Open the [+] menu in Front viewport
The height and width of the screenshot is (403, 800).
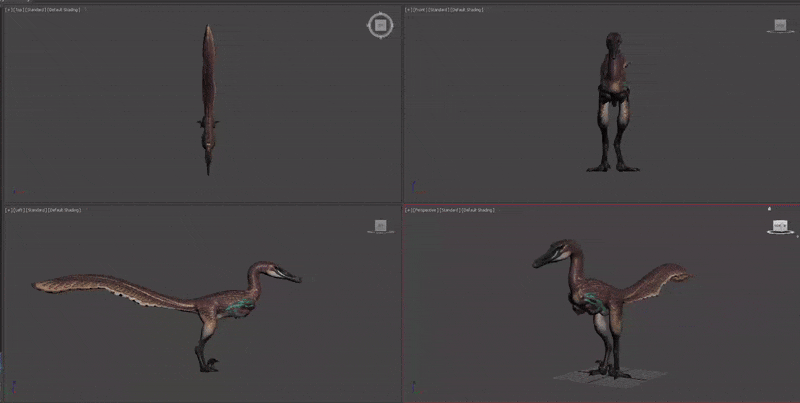click(x=409, y=10)
